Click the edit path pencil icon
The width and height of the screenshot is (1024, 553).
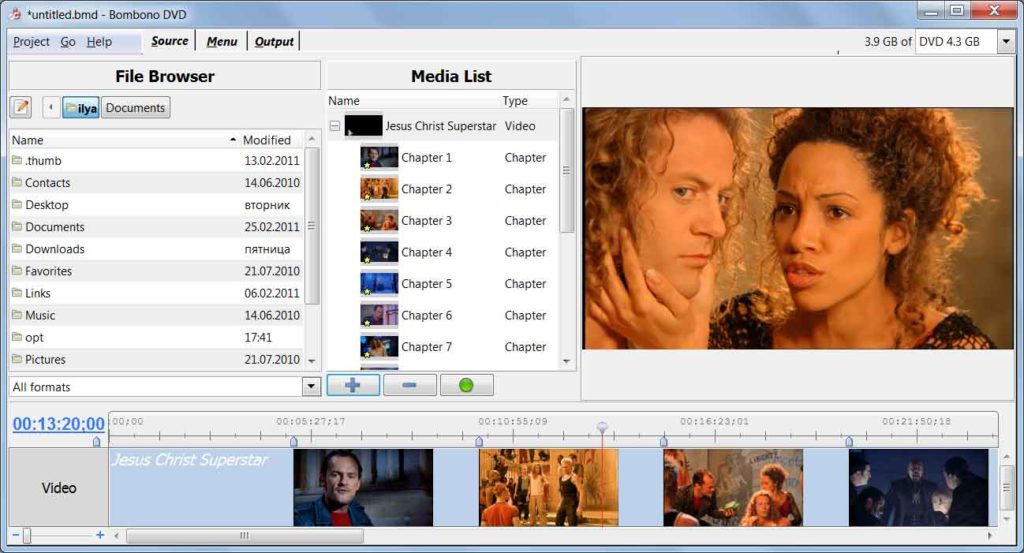coord(21,107)
